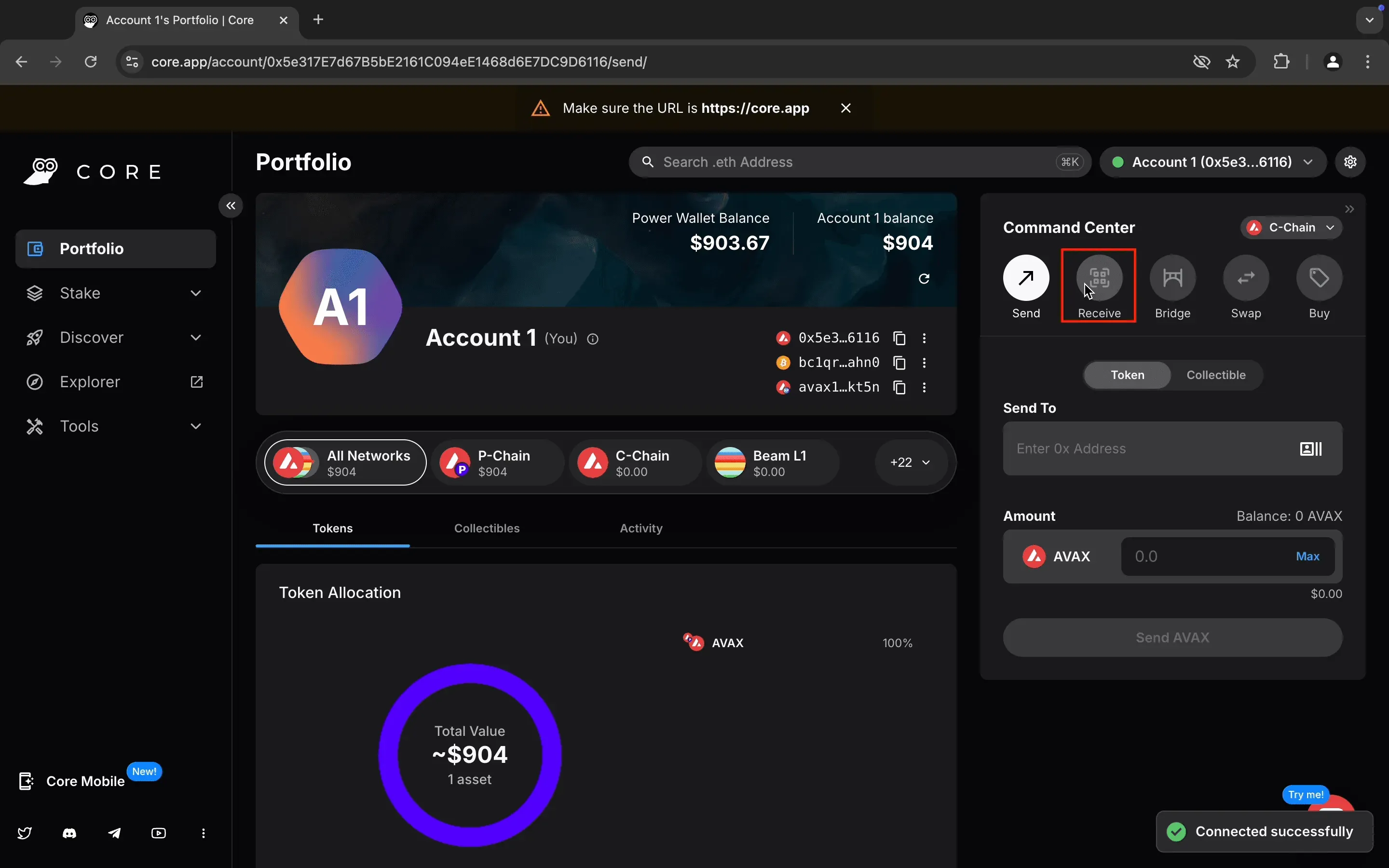
Task: Open the Buy tag icon
Action: tap(1320, 278)
